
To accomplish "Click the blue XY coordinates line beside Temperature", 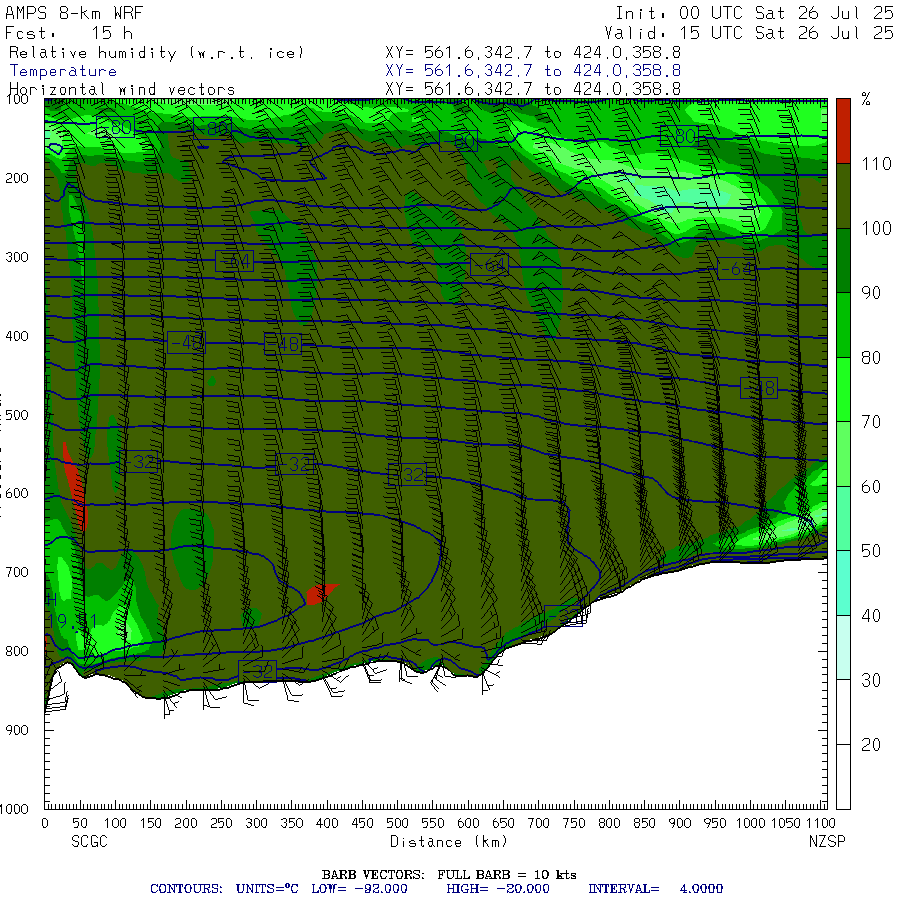I will click(x=533, y=71).
